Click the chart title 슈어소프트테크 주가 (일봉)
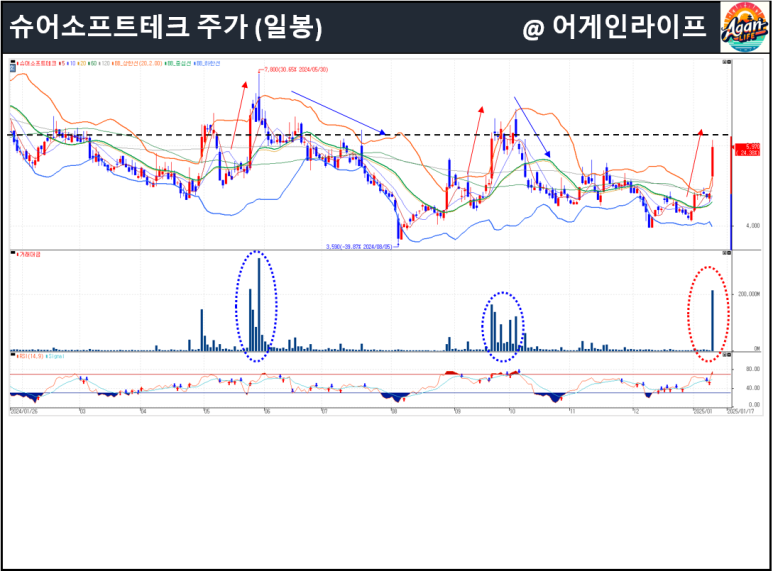773x571 pixels. tap(166, 27)
